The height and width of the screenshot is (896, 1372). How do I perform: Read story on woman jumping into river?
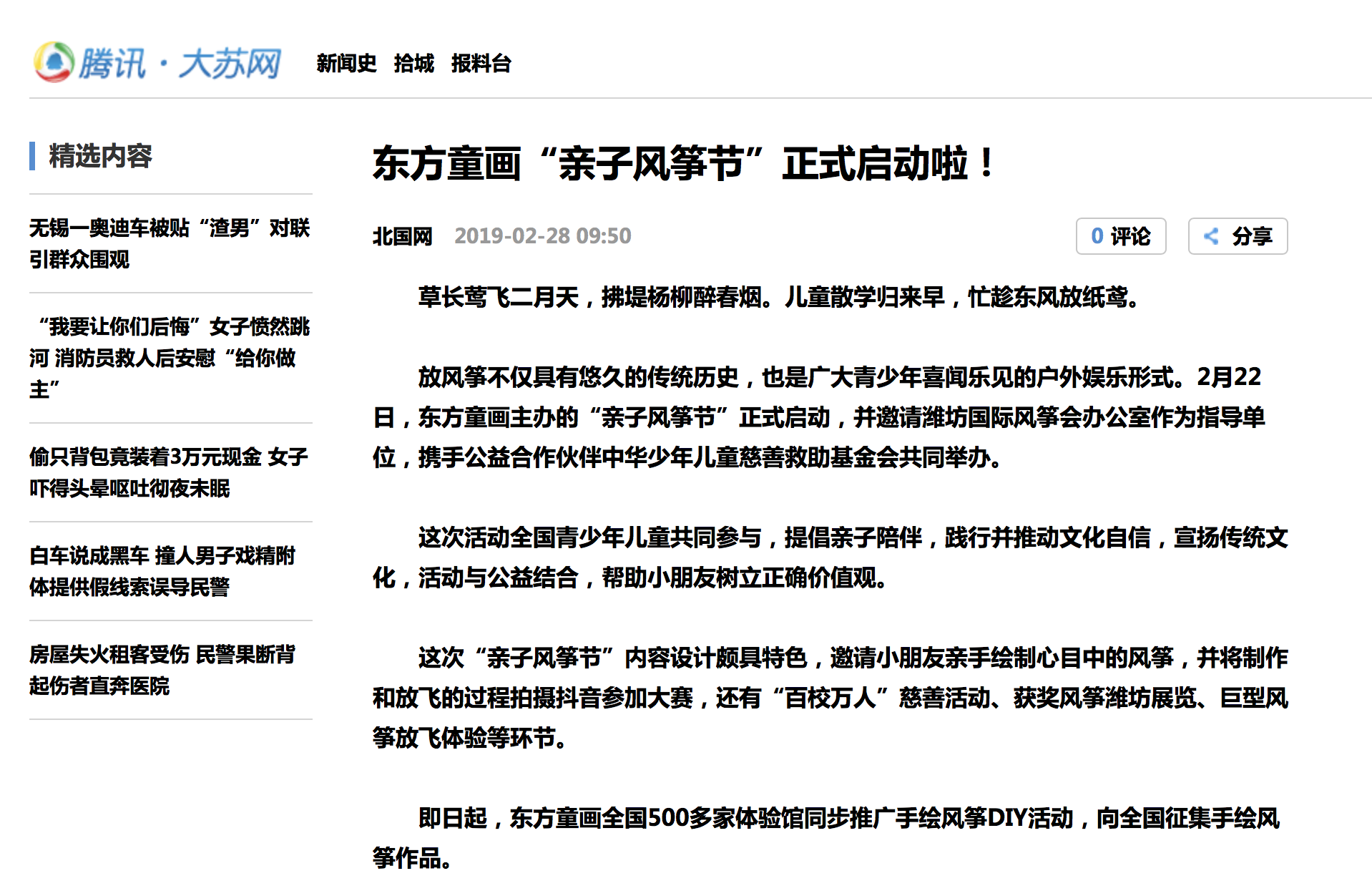coord(170,358)
